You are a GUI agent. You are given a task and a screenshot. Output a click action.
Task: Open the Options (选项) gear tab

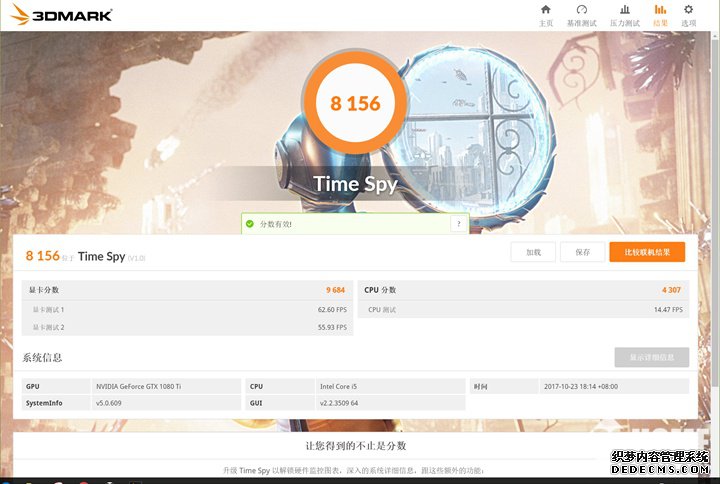point(688,16)
